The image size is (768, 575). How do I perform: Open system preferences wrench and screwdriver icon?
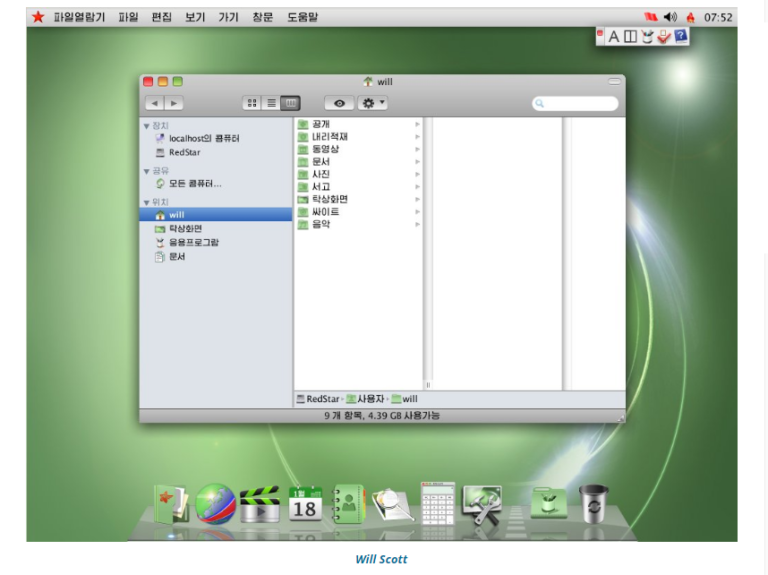[x=483, y=504]
